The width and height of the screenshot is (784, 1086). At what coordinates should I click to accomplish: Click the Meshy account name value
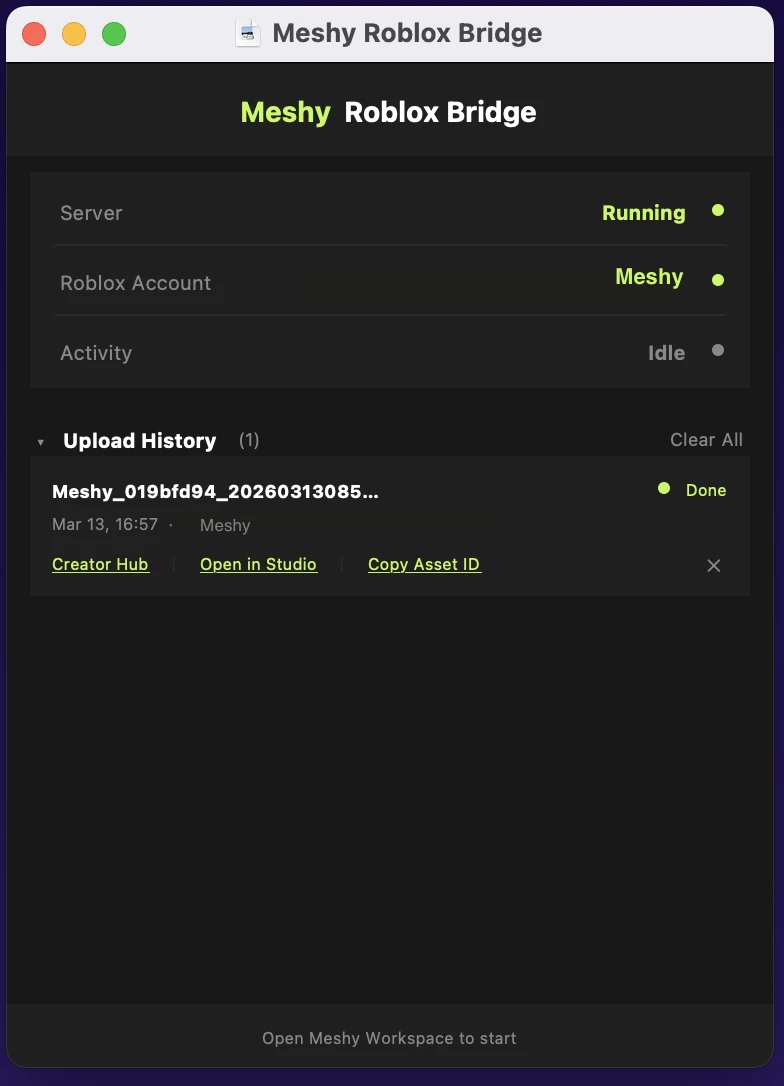coord(649,277)
